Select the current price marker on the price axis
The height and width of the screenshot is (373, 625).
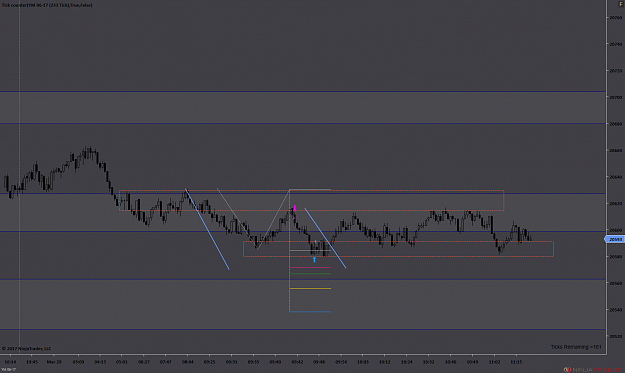(x=615, y=240)
